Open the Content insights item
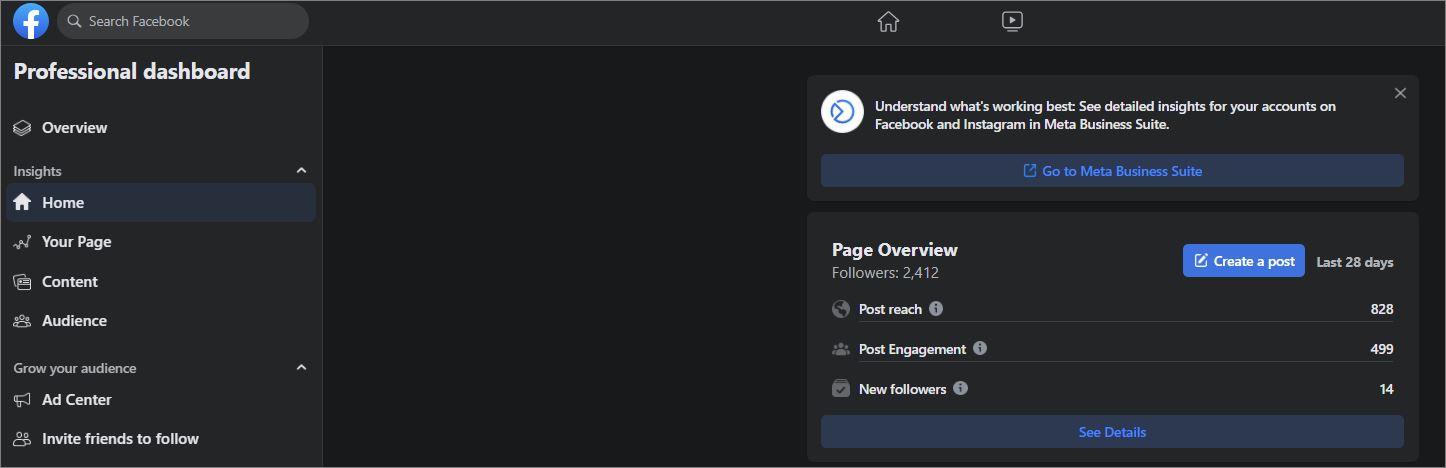This screenshot has width=1446, height=468. (x=161, y=282)
